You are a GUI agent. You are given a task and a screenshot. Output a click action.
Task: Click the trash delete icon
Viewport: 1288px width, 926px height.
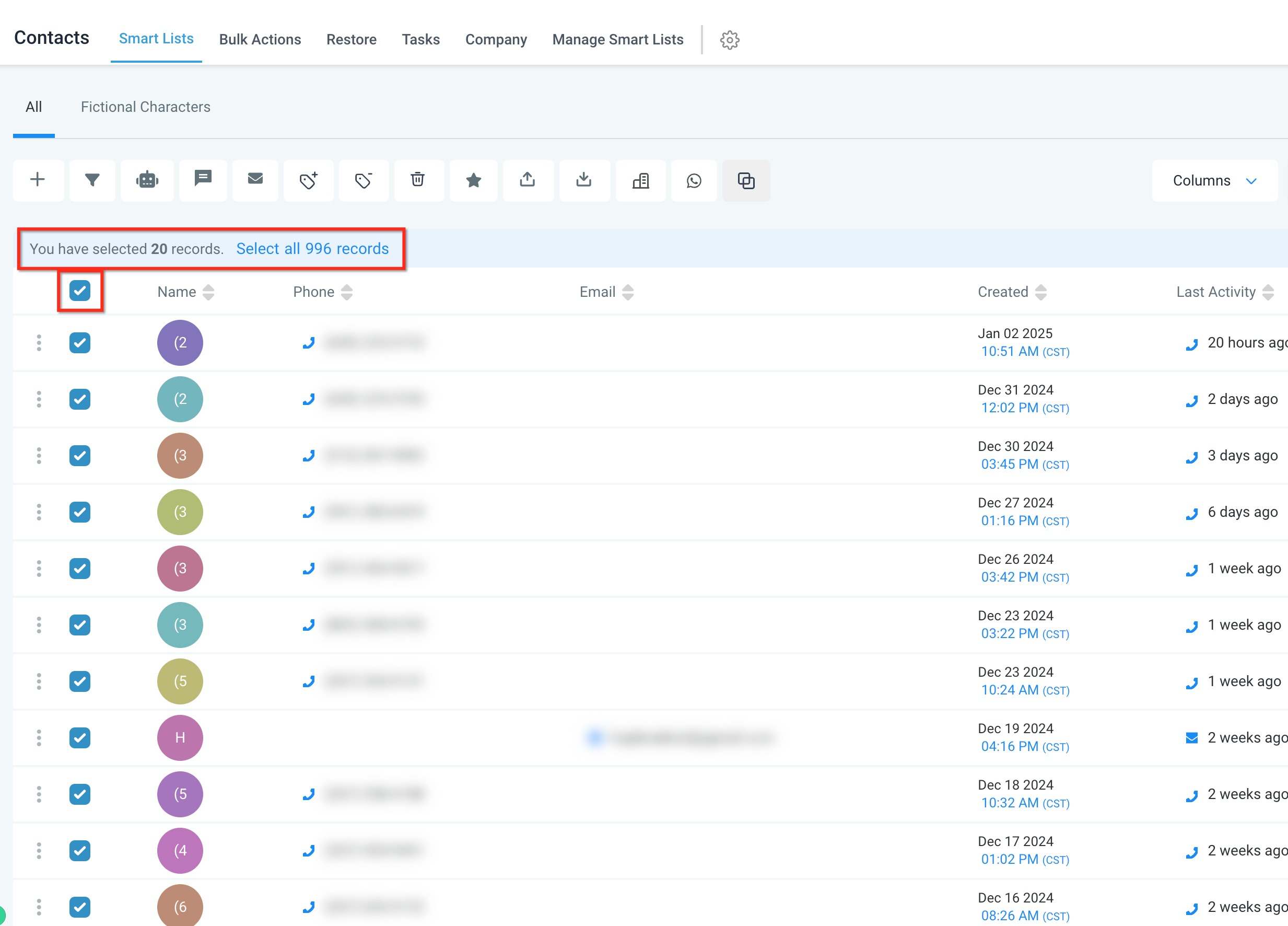(x=417, y=180)
